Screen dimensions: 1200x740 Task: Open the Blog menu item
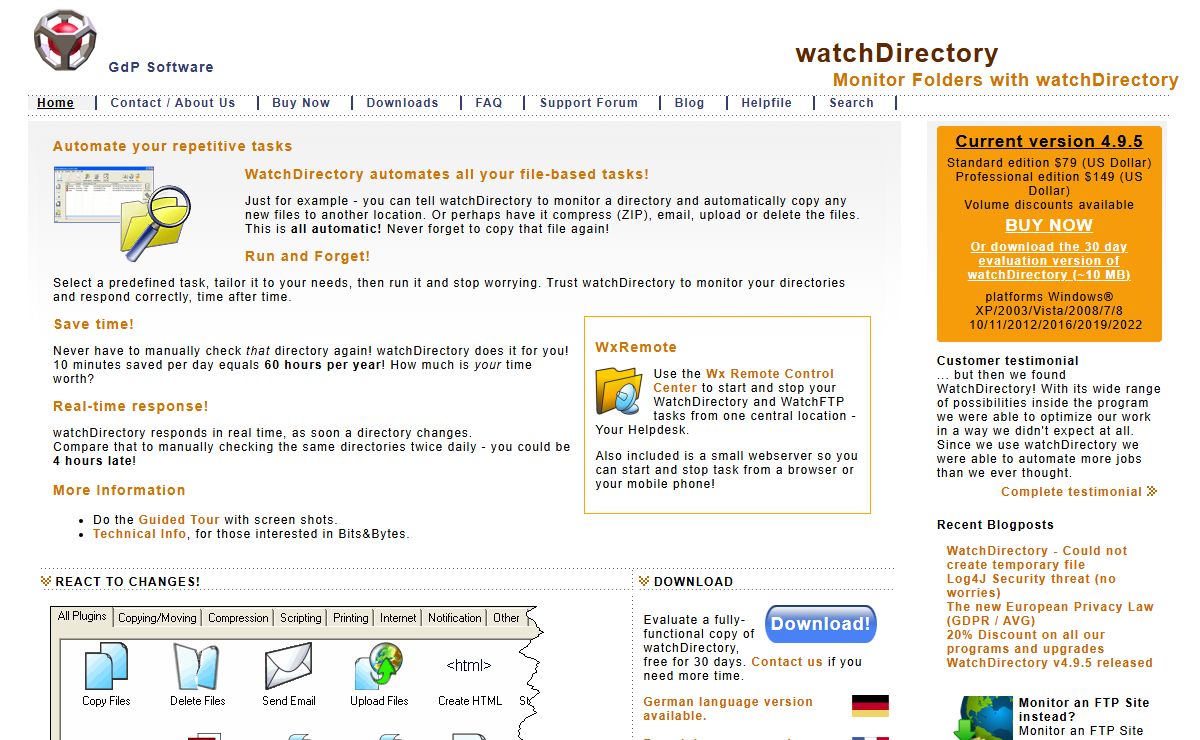click(x=690, y=103)
